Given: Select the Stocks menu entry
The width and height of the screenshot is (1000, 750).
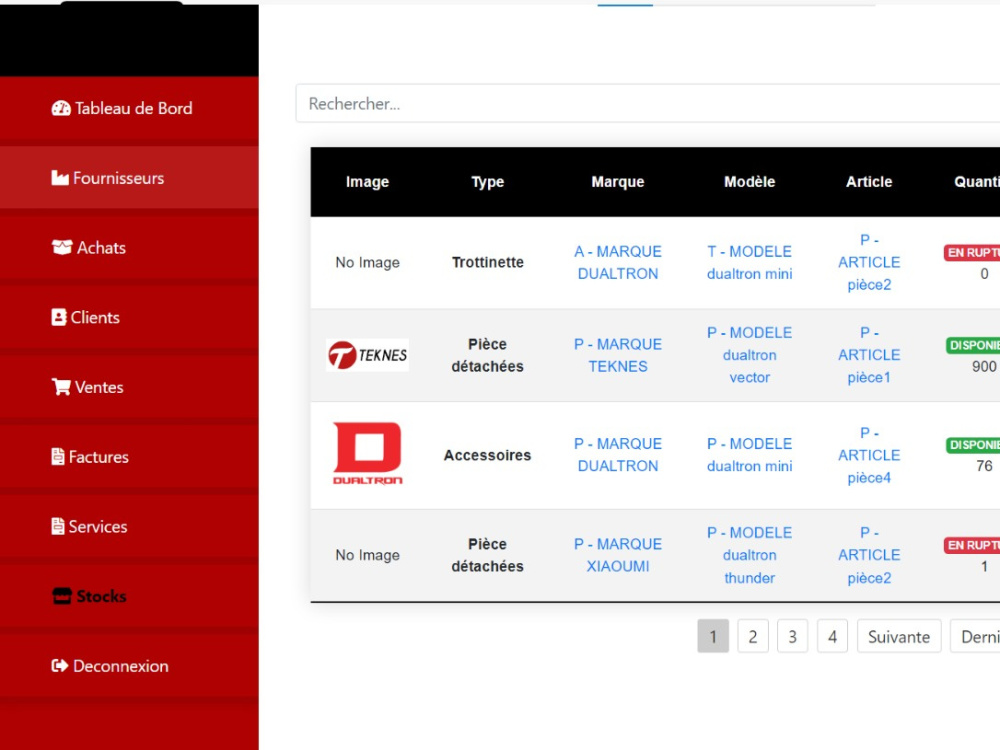Looking at the screenshot, I should (129, 596).
